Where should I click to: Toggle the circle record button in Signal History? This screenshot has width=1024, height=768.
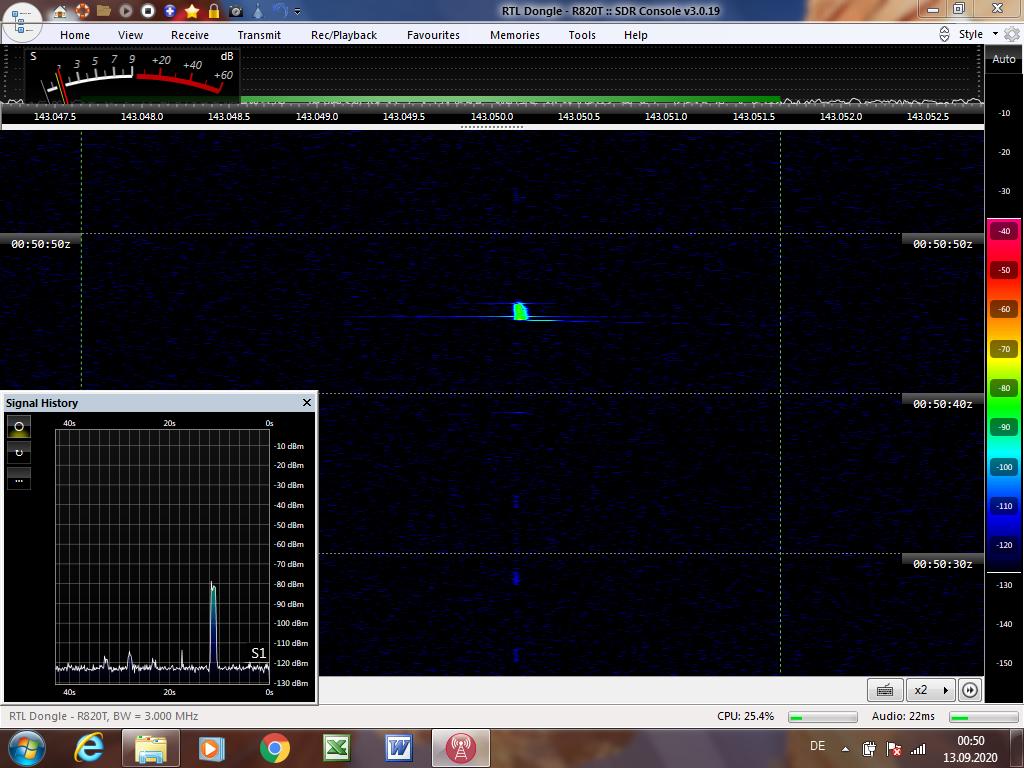point(19,426)
